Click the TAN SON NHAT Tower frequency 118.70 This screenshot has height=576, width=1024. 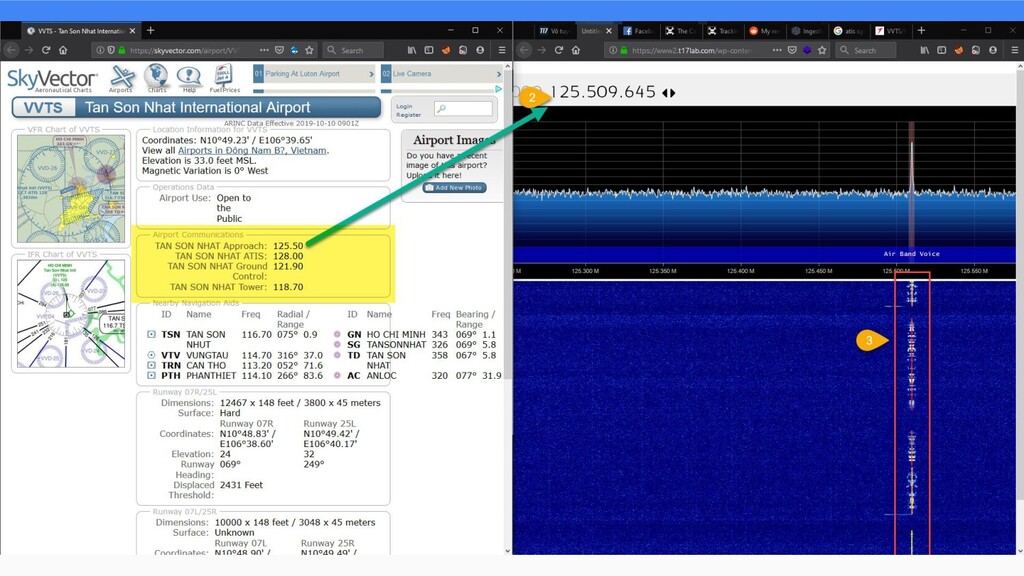(288, 287)
